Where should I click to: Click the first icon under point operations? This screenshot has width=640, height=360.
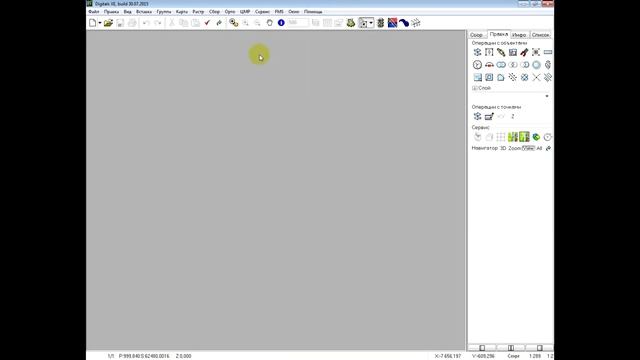point(478,116)
